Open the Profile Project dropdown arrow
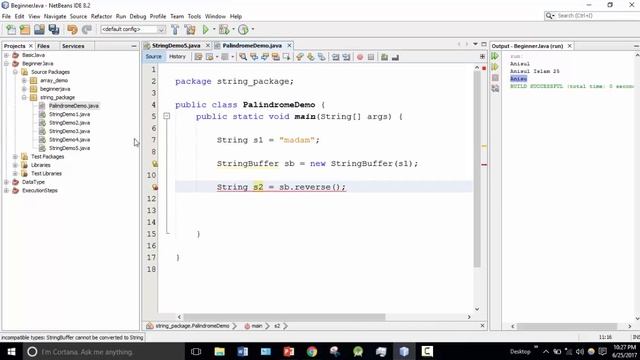 253,29
